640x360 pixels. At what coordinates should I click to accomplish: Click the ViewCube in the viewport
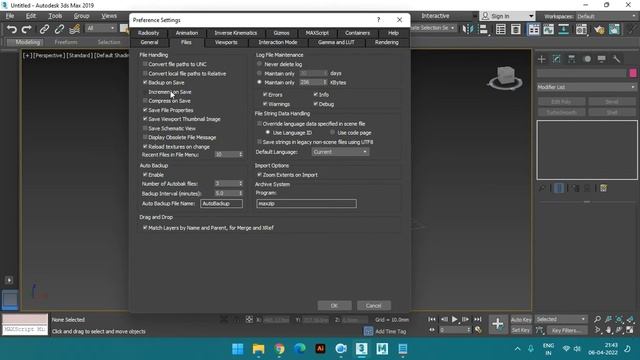pyautogui.click(x=506, y=78)
